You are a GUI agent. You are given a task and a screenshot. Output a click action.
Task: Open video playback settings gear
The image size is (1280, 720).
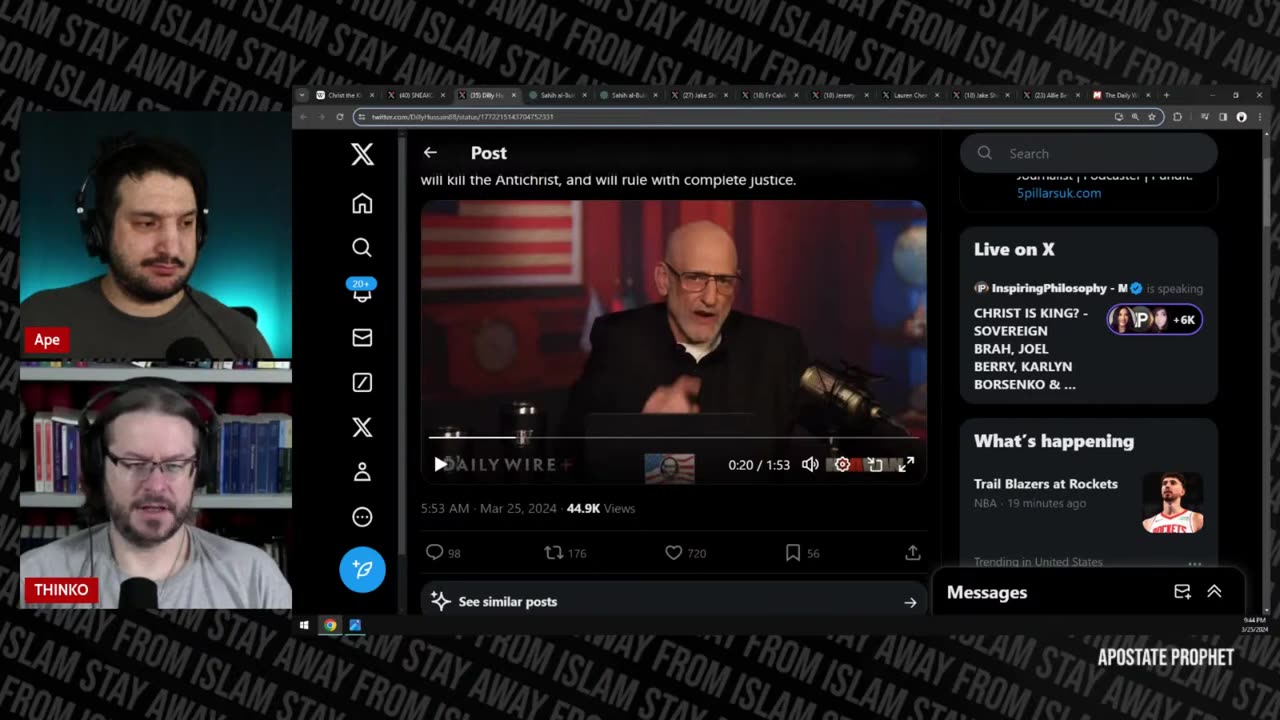[842, 464]
